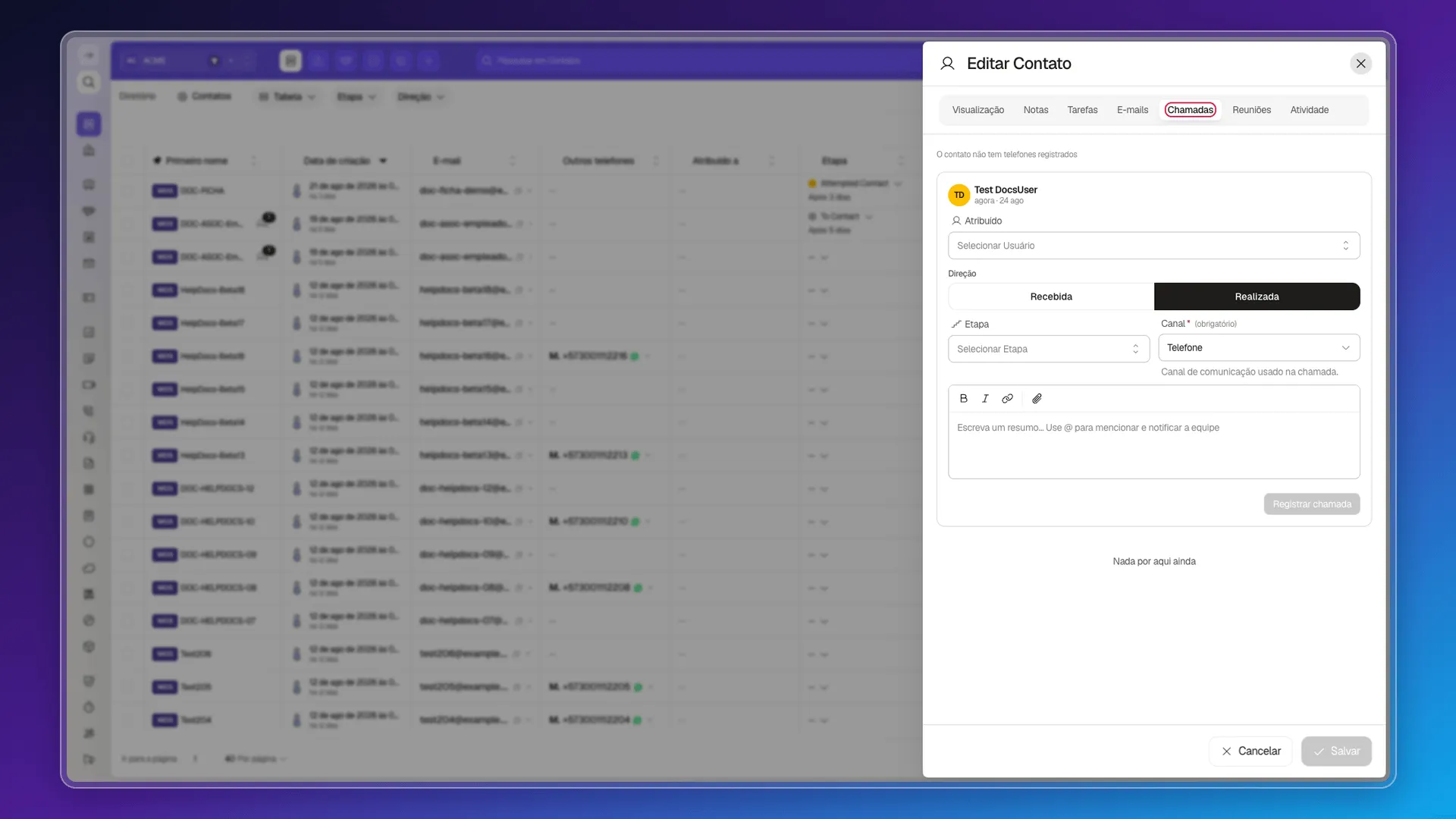1456x819 pixels.
Task: Open the Chamadas tab
Action: [1190, 110]
